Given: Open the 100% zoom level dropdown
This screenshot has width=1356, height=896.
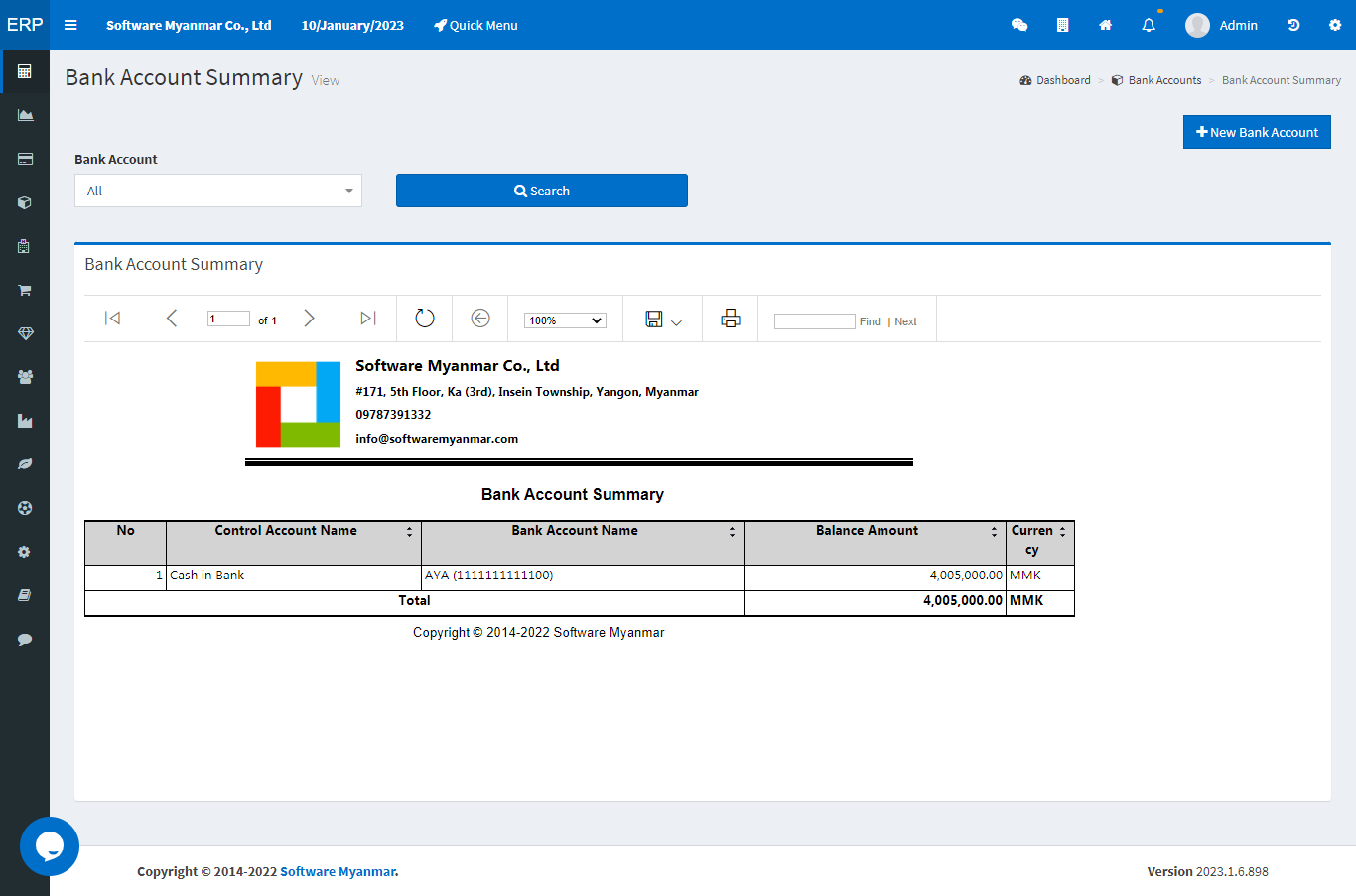Looking at the screenshot, I should pyautogui.click(x=565, y=320).
